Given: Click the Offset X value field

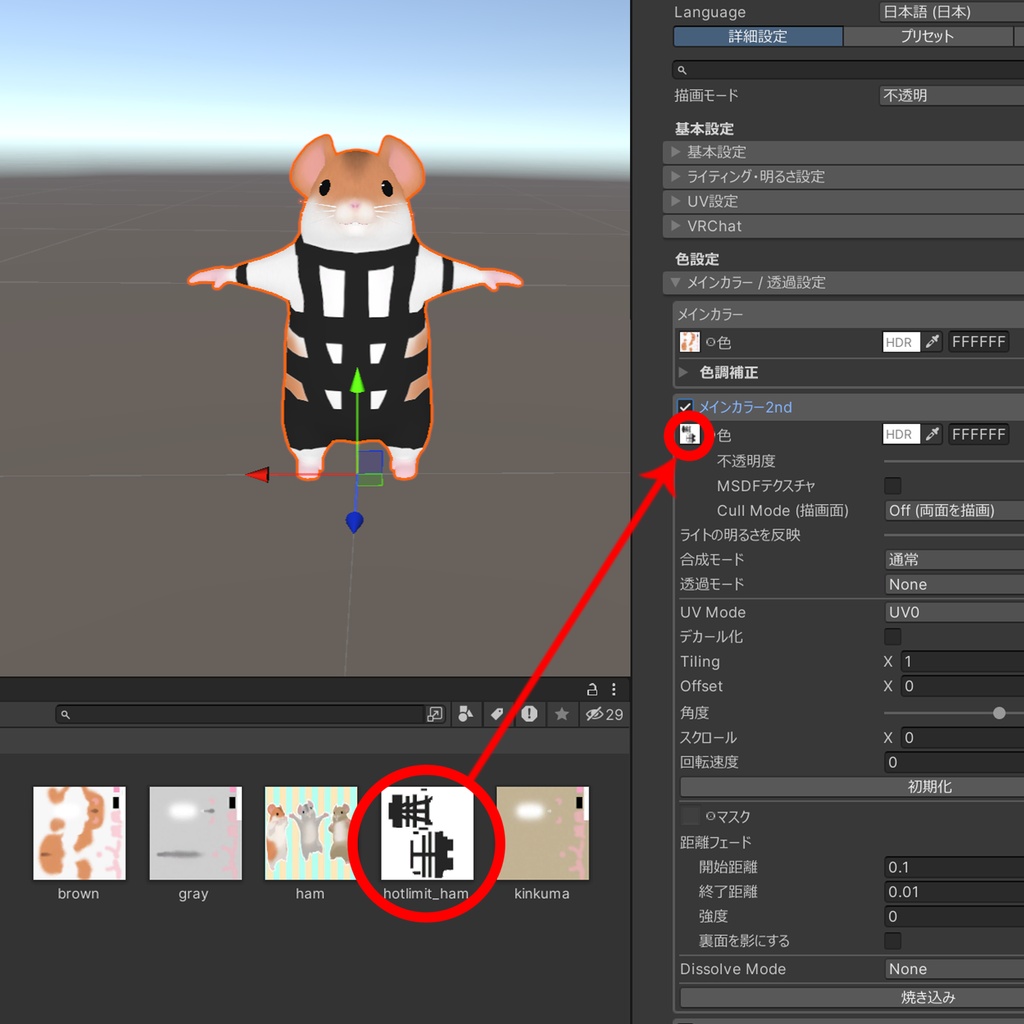Looking at the screenshot, I should (x=962, y=686).
